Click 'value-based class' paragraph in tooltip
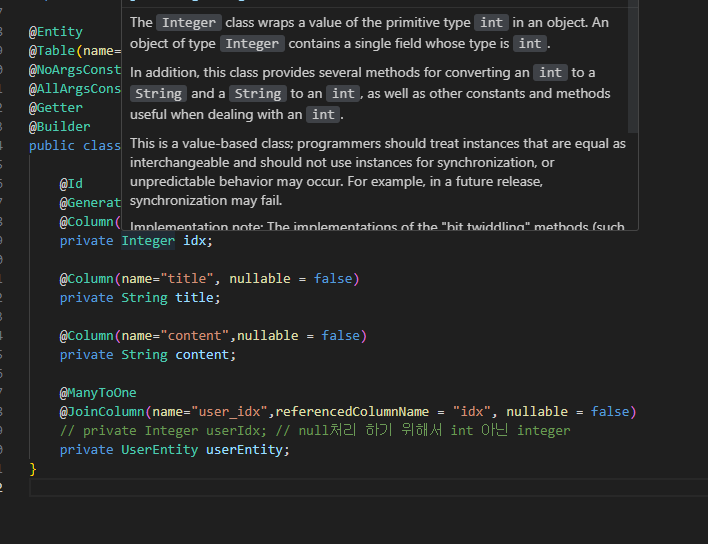Viewport: 708px width, 544px height. (x=378, y=172)
